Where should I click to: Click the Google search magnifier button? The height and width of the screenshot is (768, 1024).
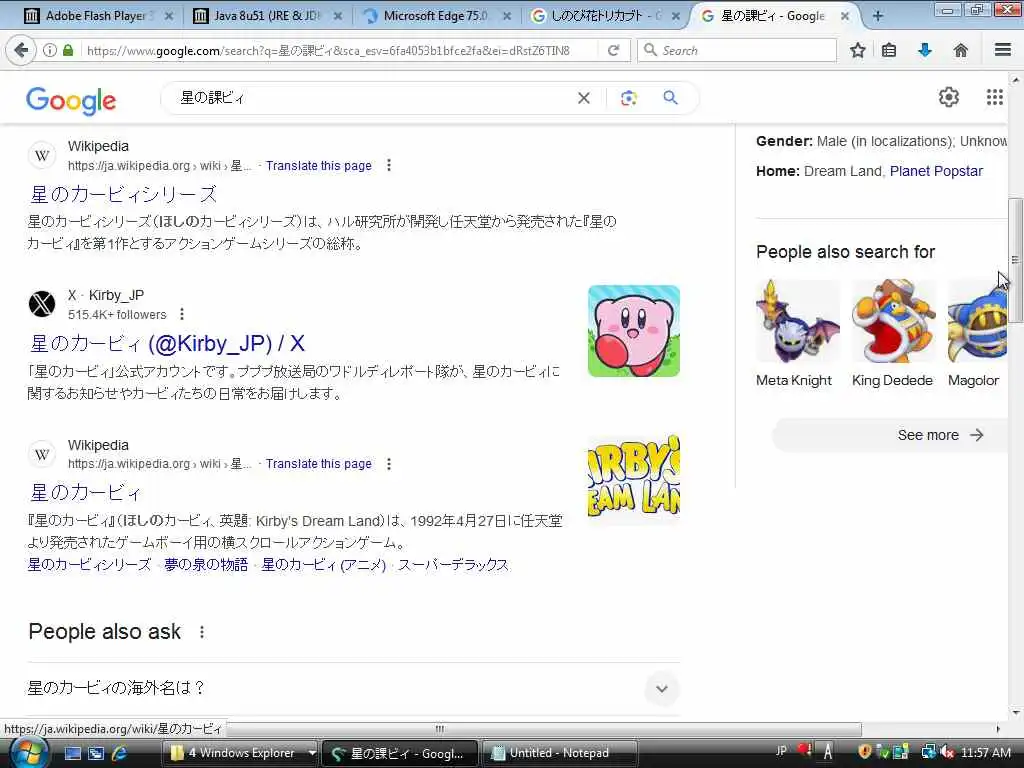[670, 98]
